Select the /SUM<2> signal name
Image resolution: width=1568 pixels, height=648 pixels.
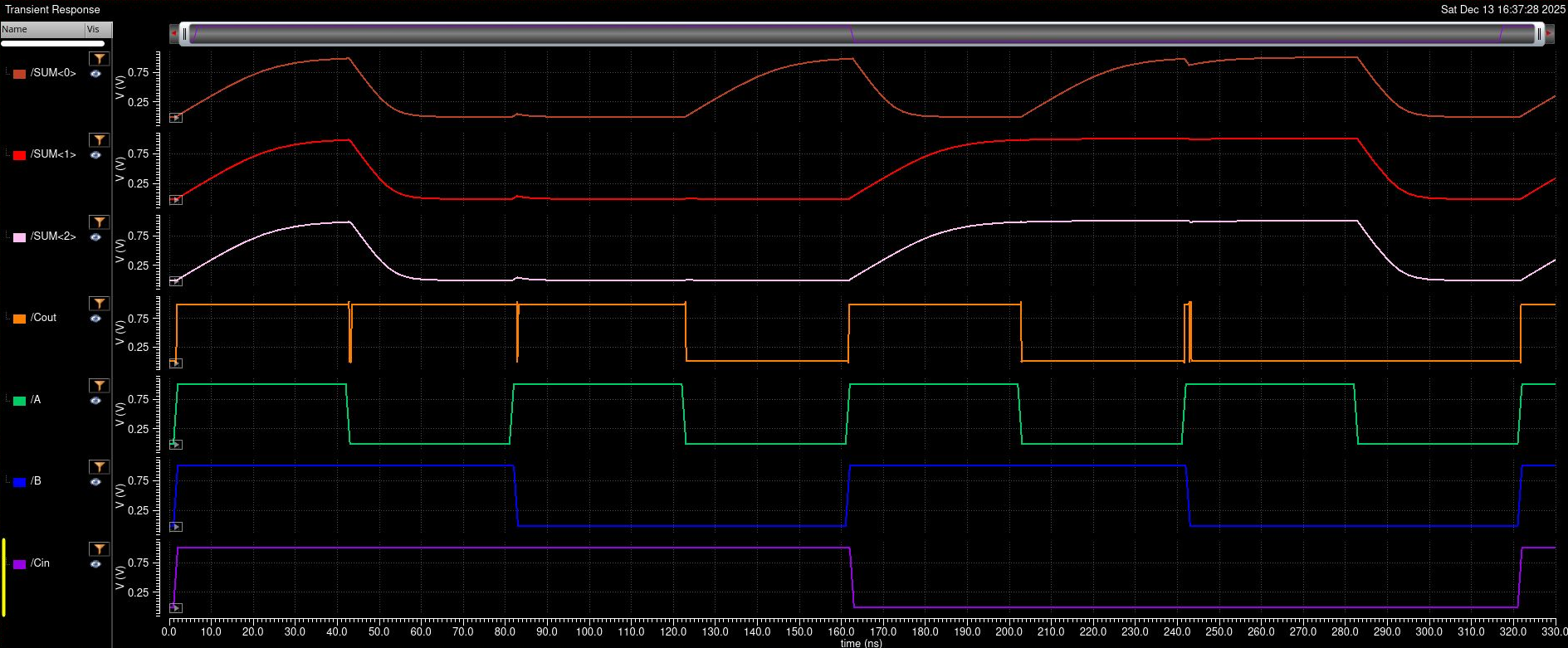(x=53, y=236)
